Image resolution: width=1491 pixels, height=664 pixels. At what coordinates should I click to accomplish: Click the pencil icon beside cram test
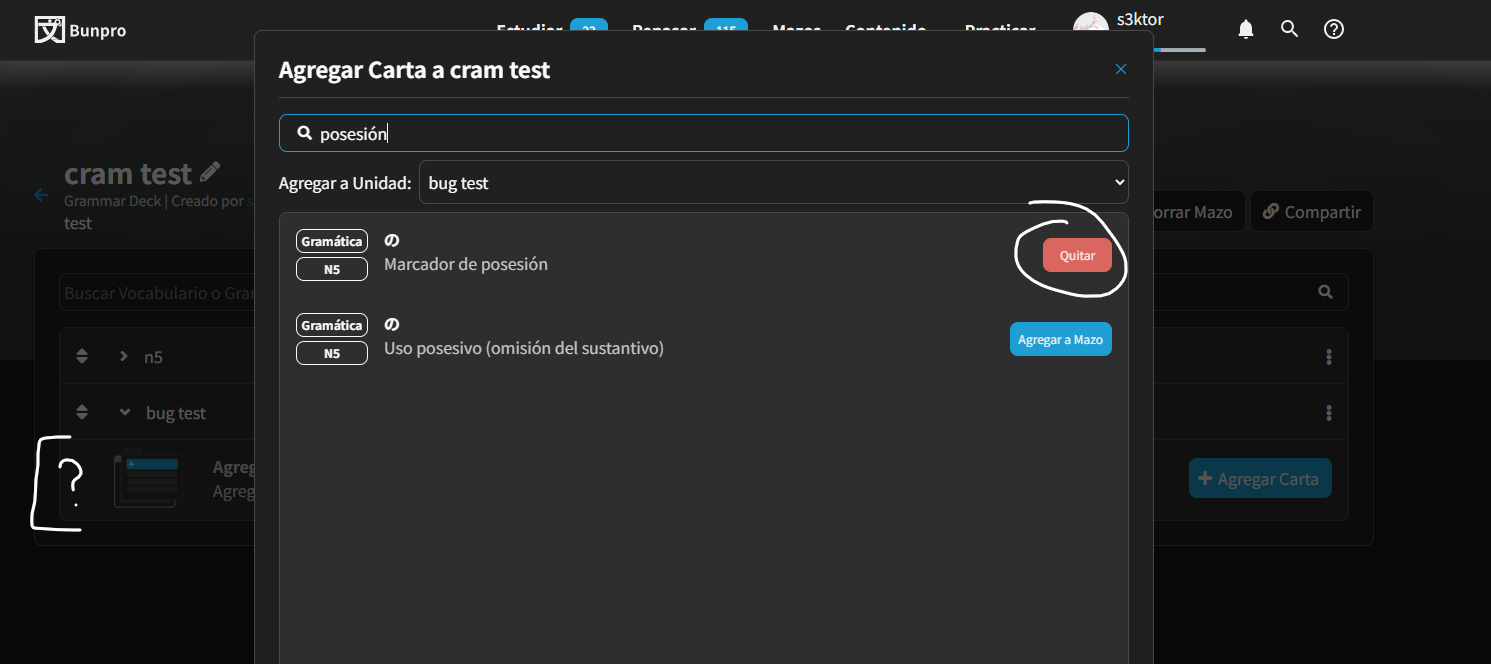(x=210, y=172)
